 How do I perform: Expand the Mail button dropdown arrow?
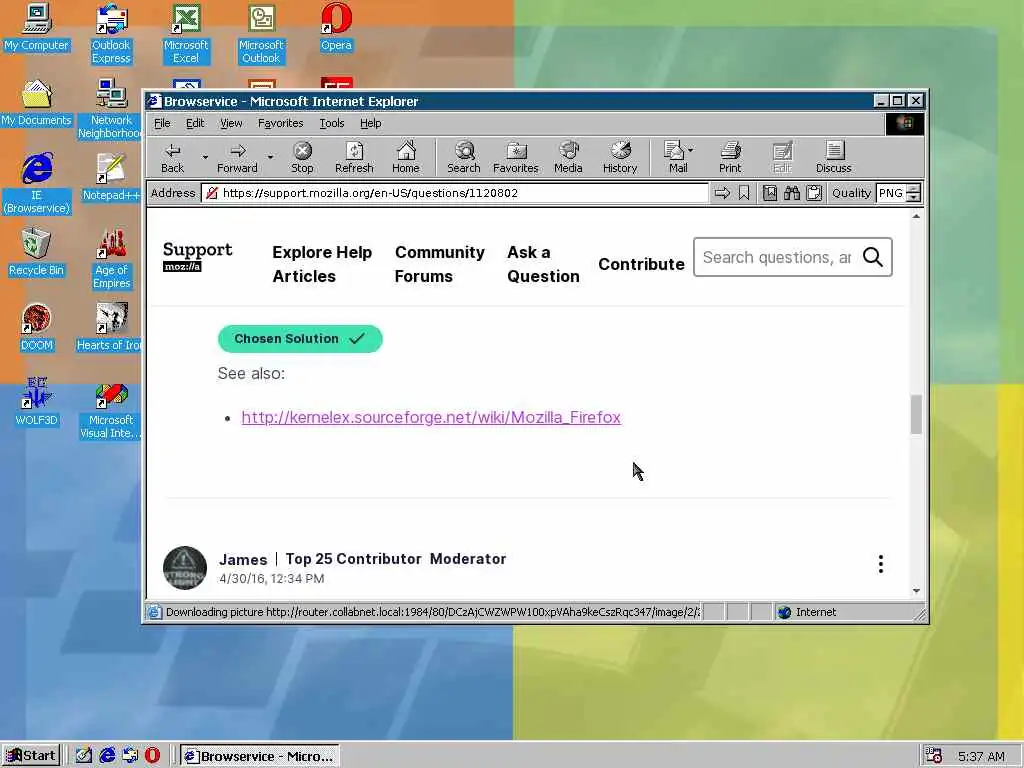tap(691, 150)
